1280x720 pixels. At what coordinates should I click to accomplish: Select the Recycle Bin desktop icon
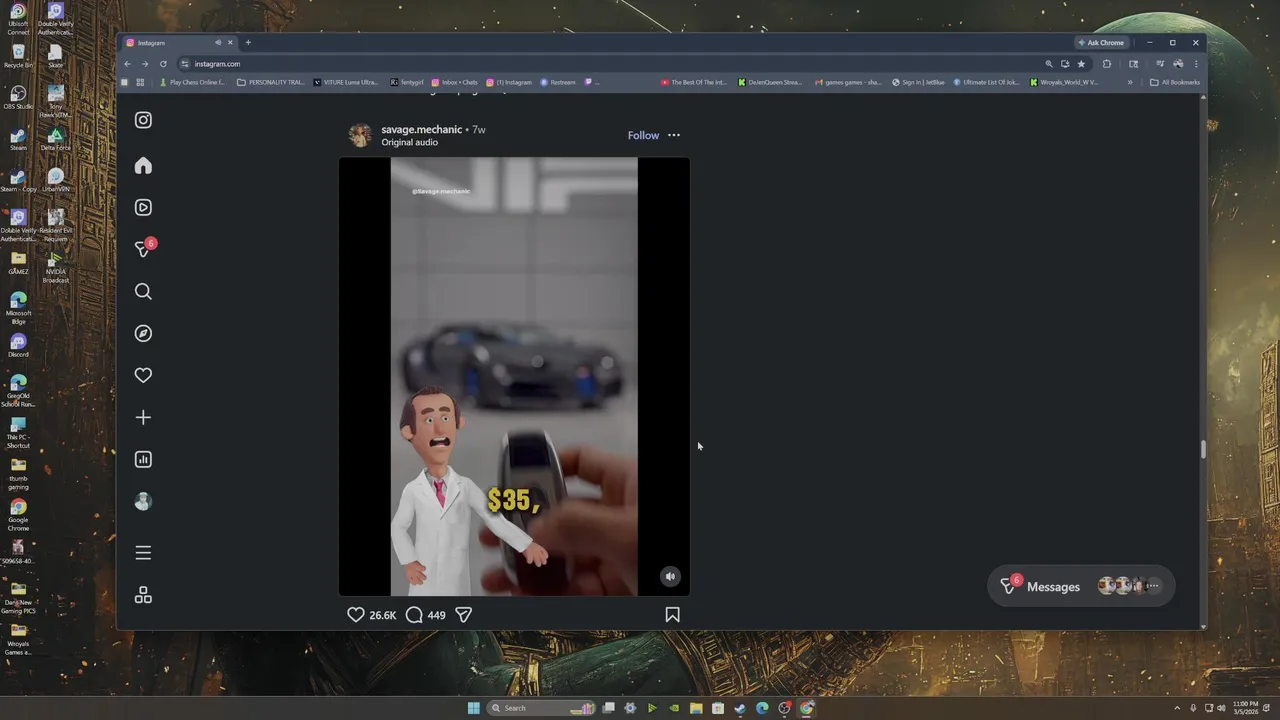pyautogui.click(x=18, y=56)
